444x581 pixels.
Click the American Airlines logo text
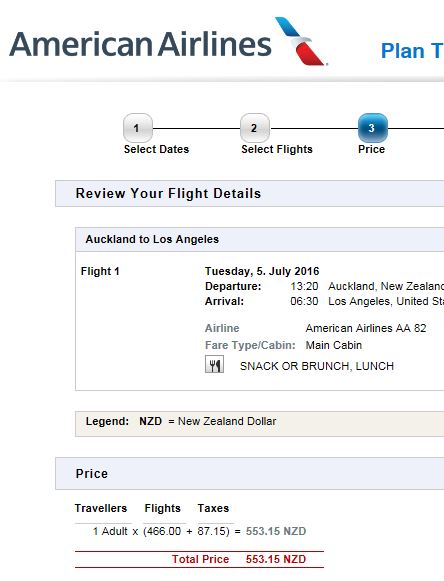click(140, 44)
